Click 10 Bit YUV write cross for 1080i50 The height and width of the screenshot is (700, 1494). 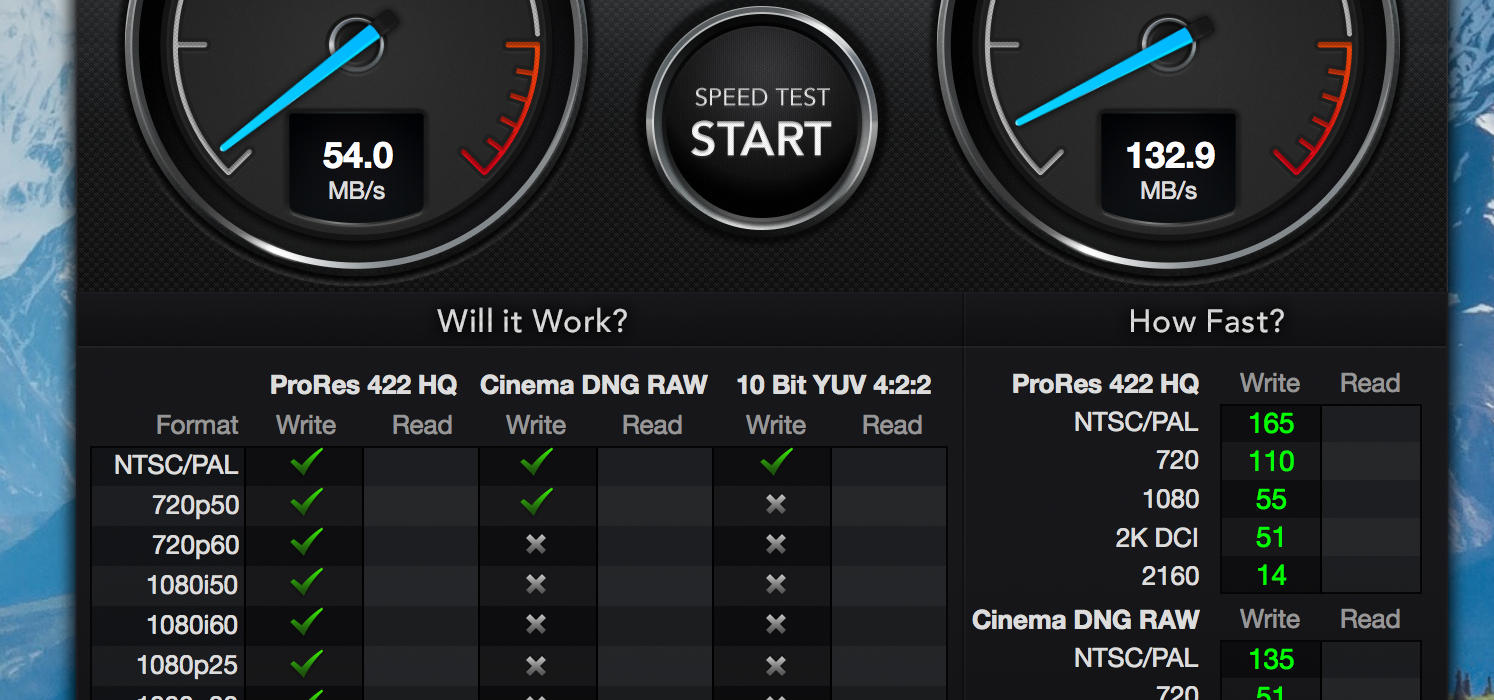pos(776,584)
